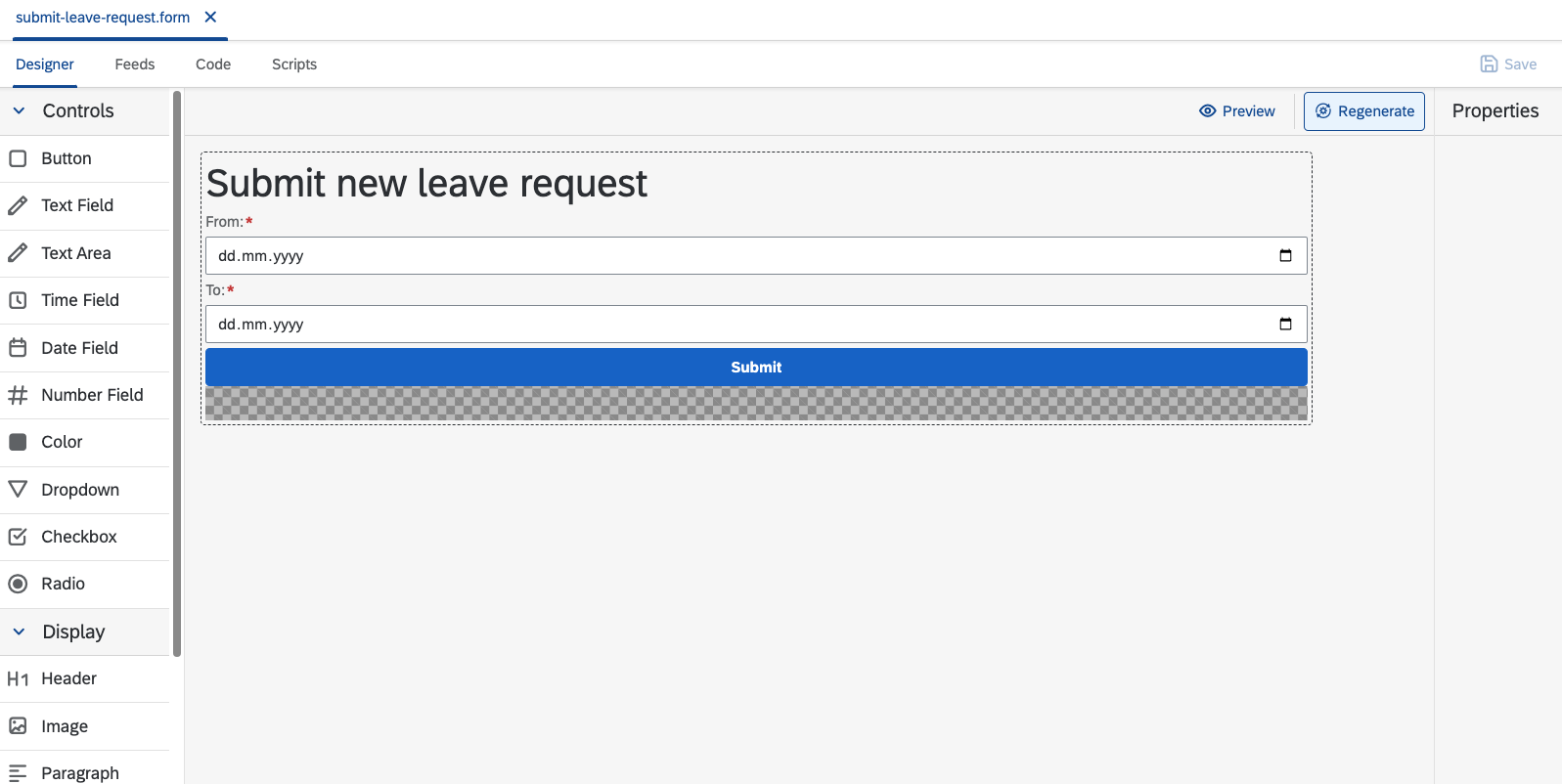Choose the Time Field clock icon
Image resolution: width=1562 pixels, height=784 pixels.
coord(18,300)
